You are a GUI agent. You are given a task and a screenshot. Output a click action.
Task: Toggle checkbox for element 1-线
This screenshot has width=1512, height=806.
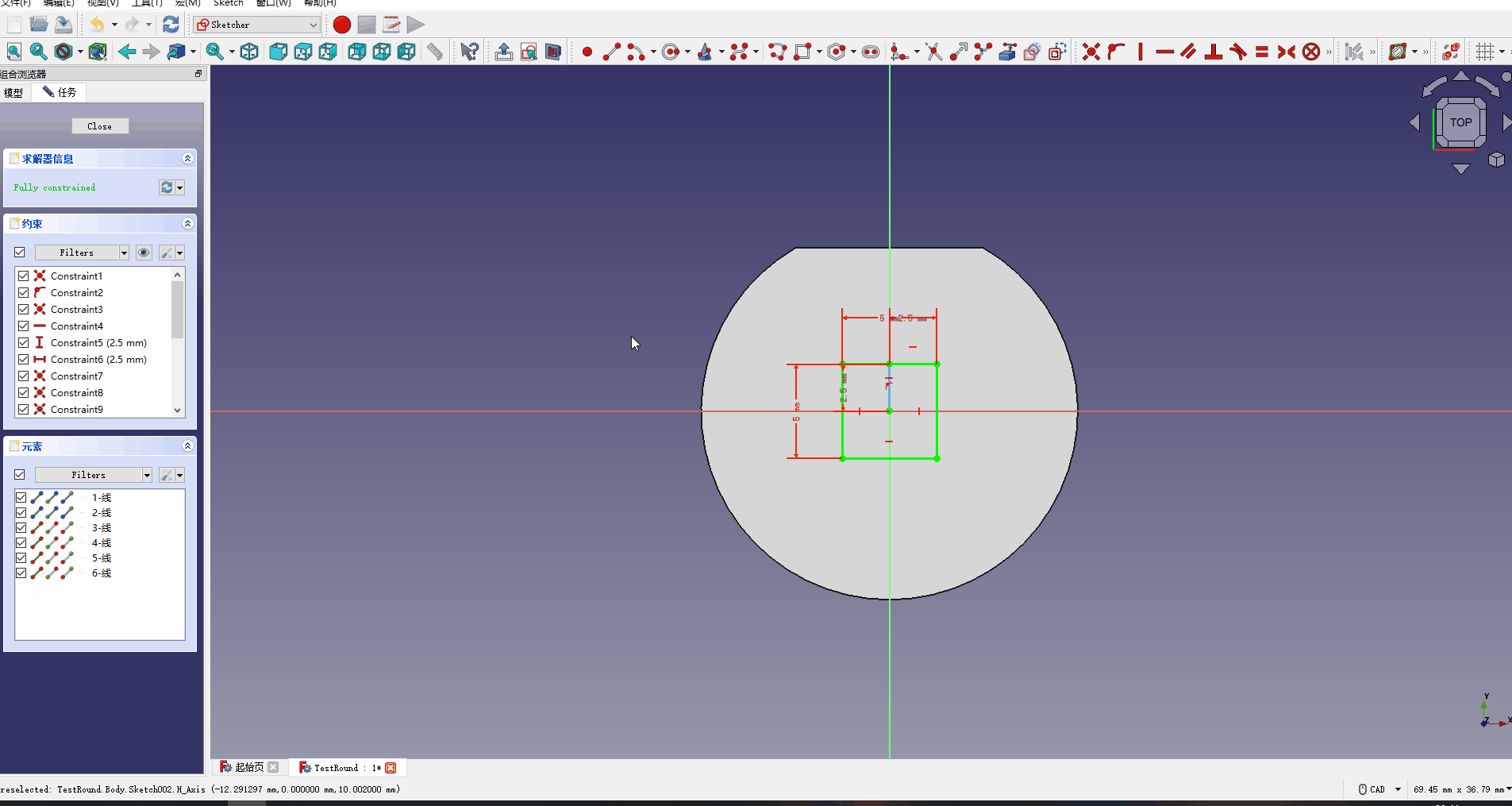click(21, 497)
